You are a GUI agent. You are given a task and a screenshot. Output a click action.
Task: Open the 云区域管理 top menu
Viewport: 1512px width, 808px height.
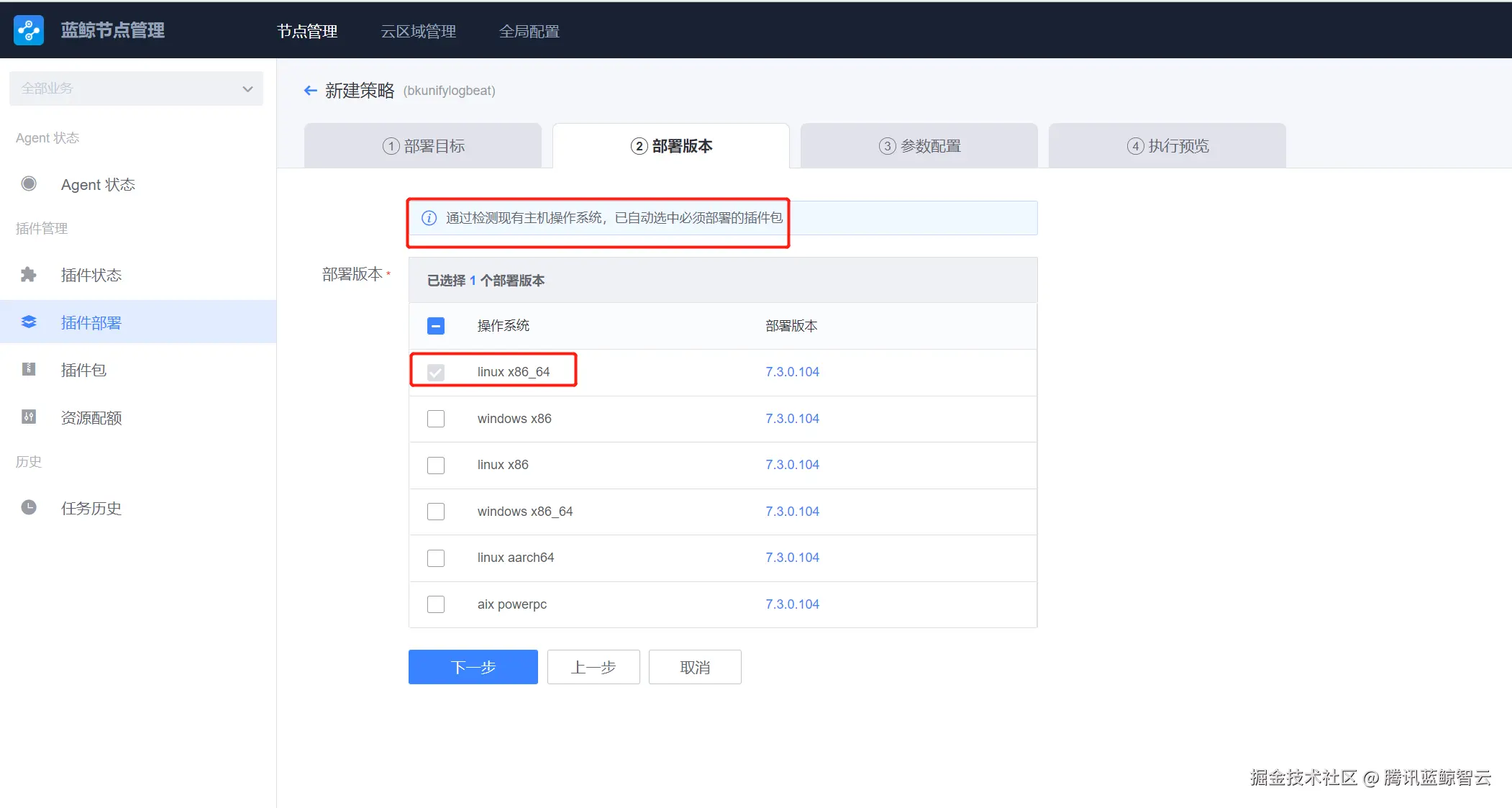419,31
